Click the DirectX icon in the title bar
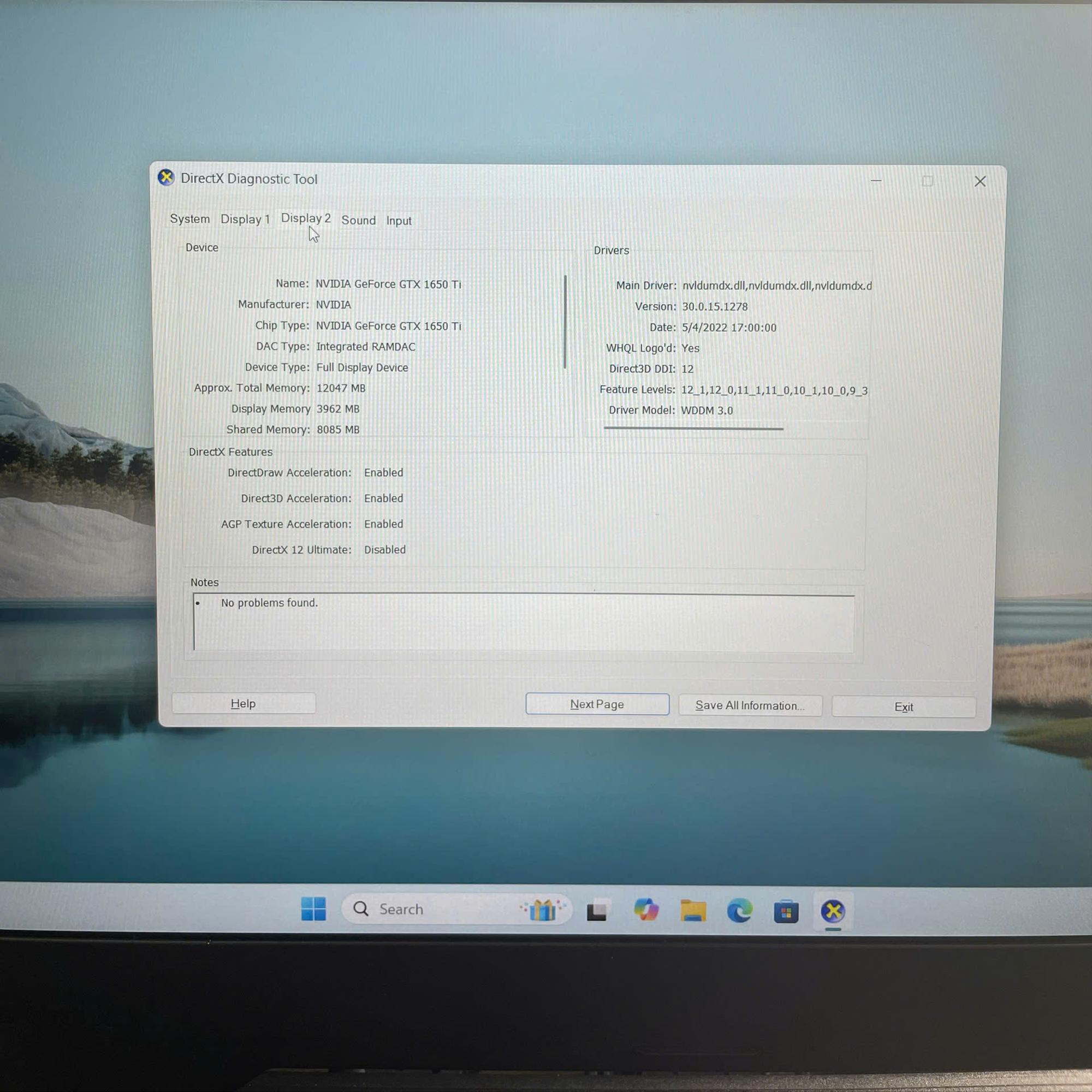The height and width of the screenshot is (1092, 1092). (166, 177)
